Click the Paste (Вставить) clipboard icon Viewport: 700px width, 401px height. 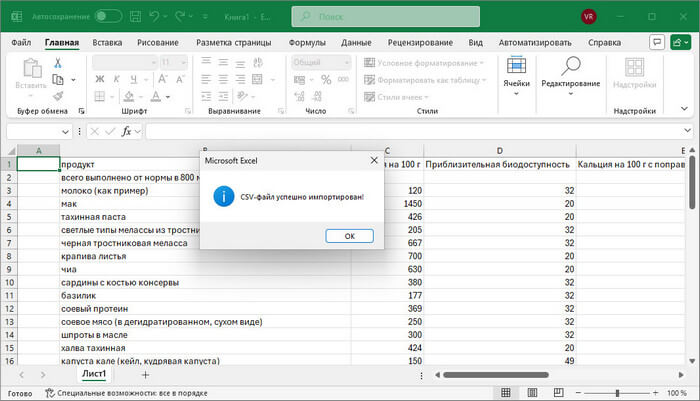31,70
